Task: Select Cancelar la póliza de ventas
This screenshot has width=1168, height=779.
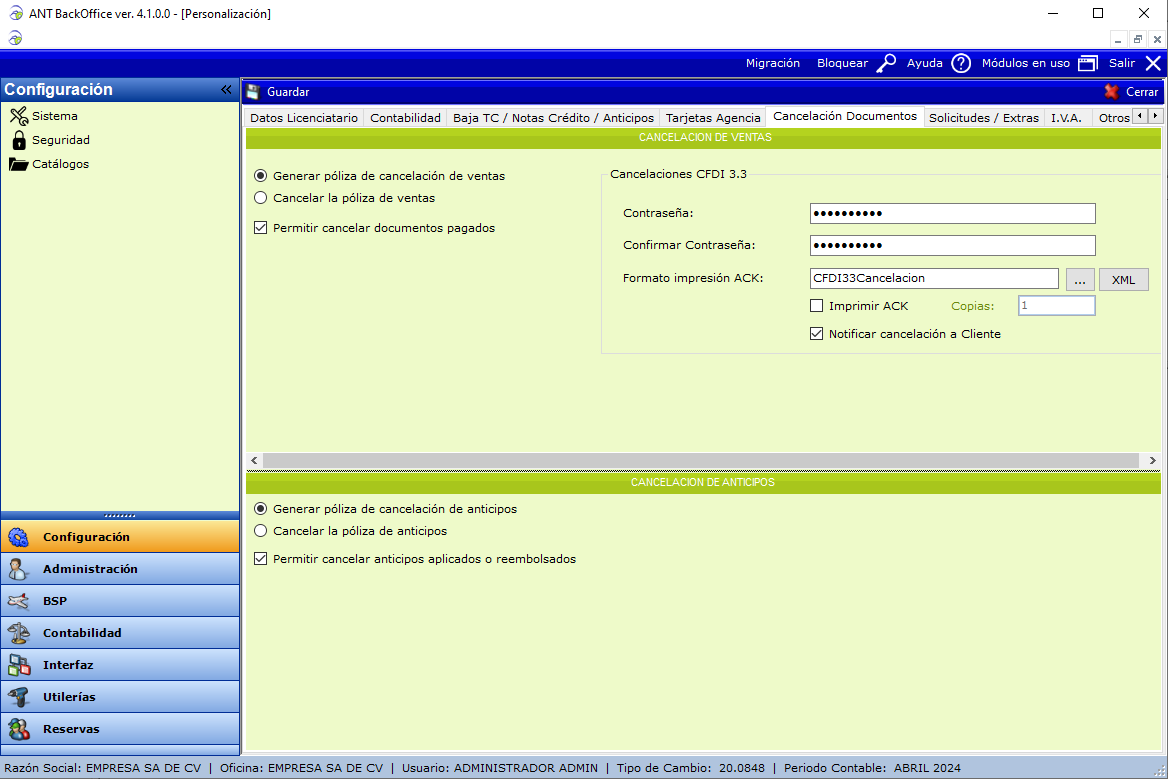Action: coord(261,198)
